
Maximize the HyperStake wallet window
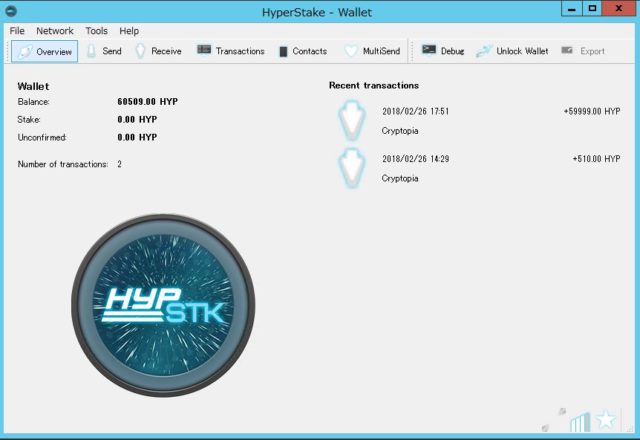click(592, 9)
